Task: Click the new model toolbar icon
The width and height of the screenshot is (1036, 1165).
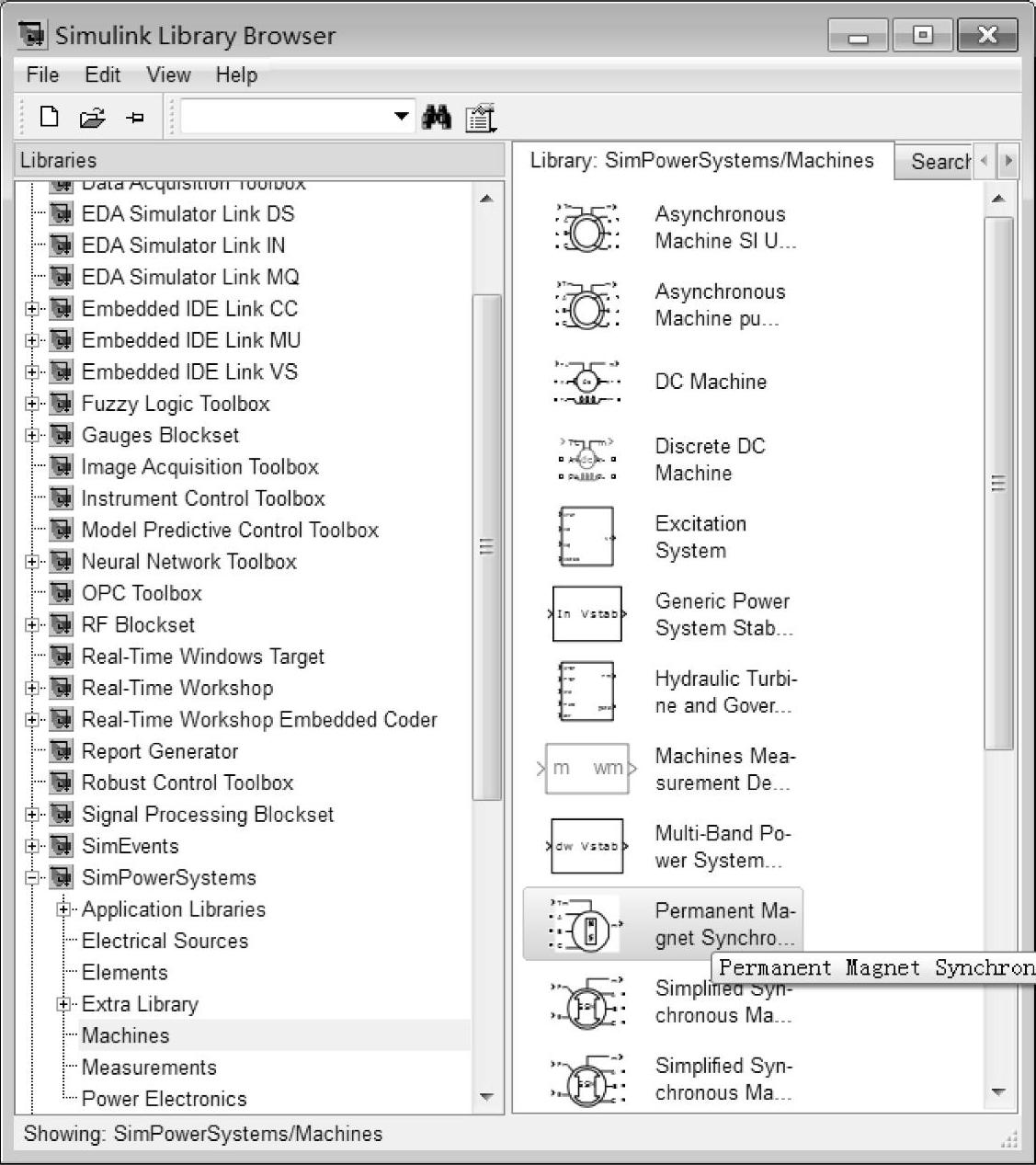Action: point(49,117)
